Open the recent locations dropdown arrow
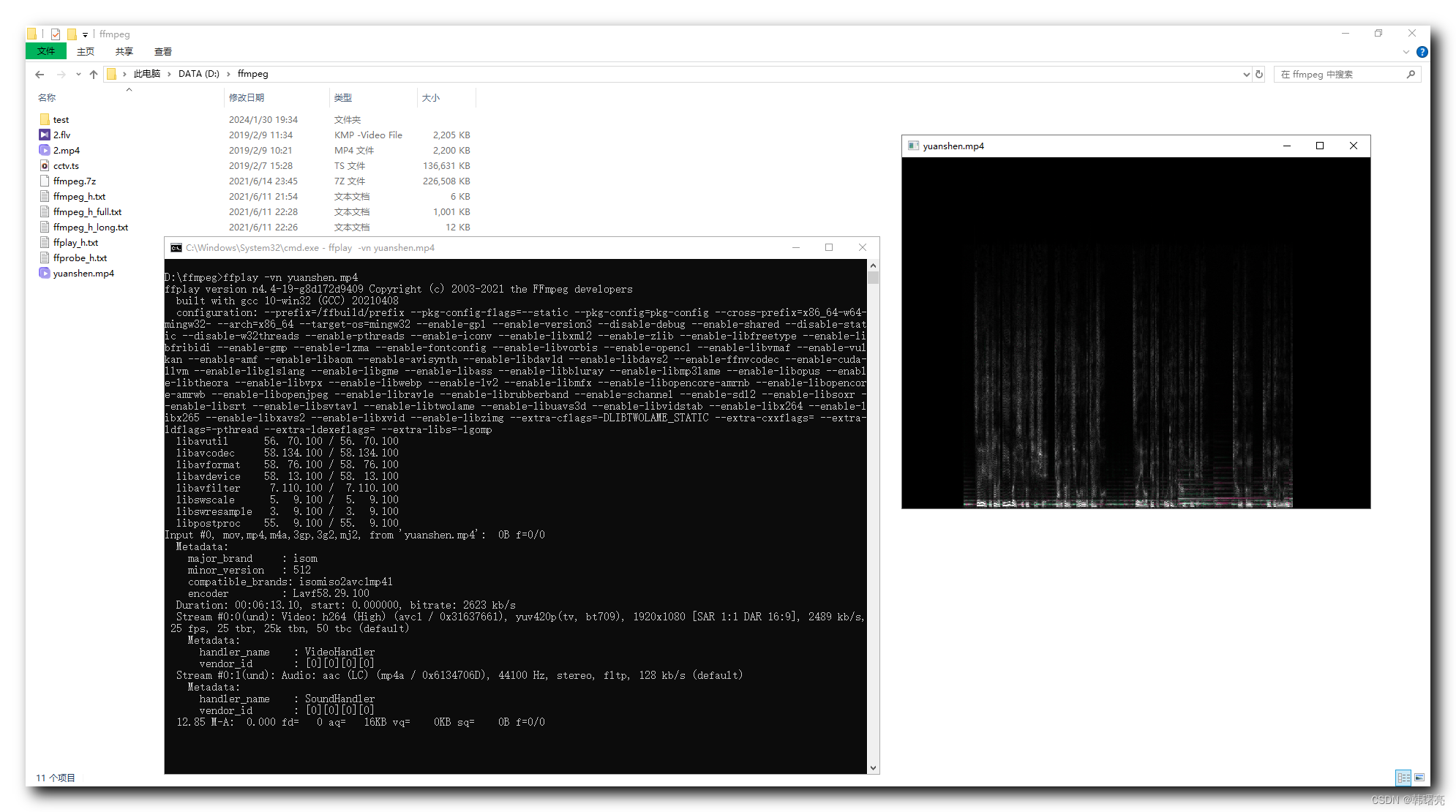Image resolution: width=1456 pixels, height=812 pixels. 78,74
